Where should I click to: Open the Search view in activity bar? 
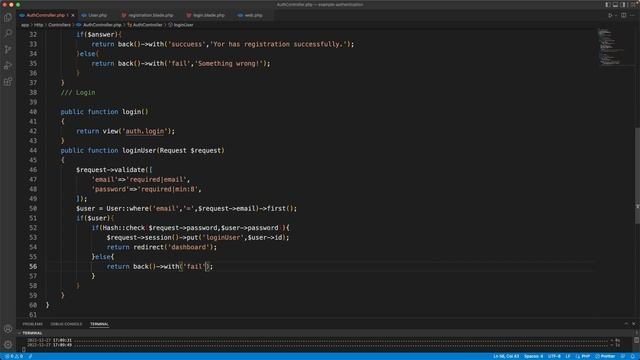click(8, 33)
